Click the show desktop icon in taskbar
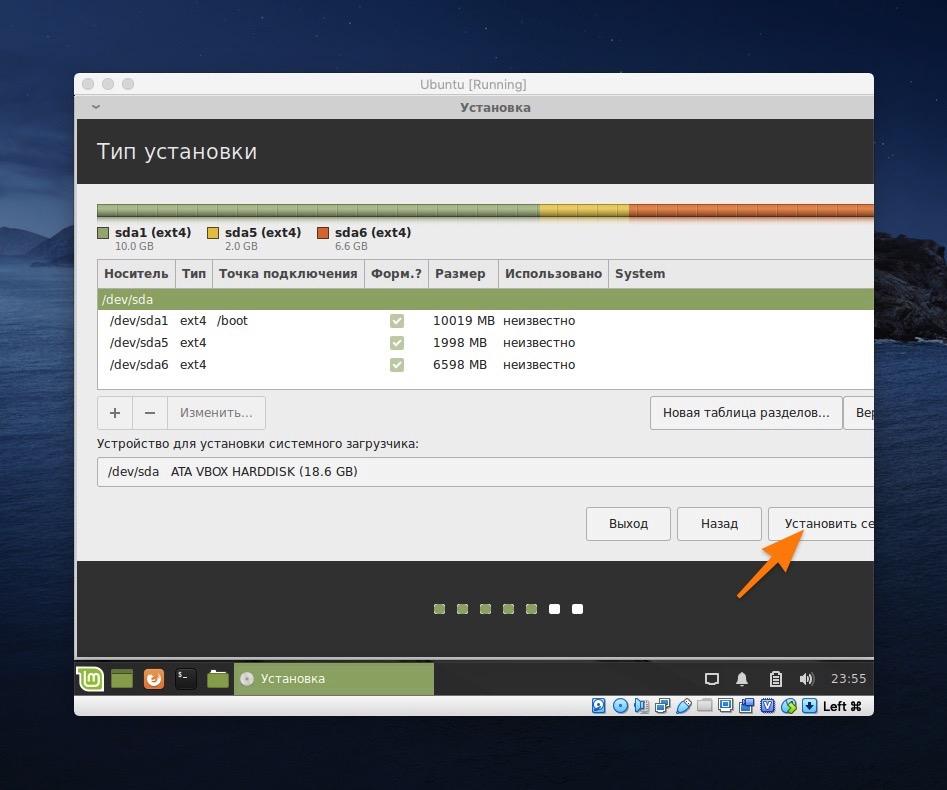The height and width of the screenshot is (790, 947). [122, 679]
